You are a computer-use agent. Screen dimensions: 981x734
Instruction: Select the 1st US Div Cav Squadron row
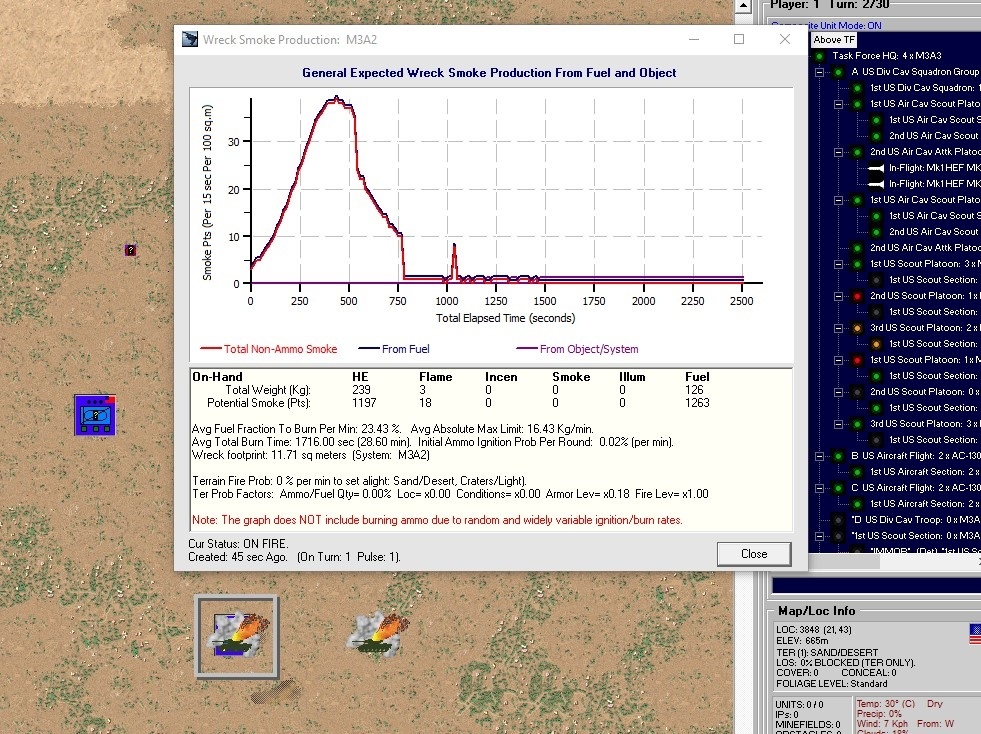point(925,88)
